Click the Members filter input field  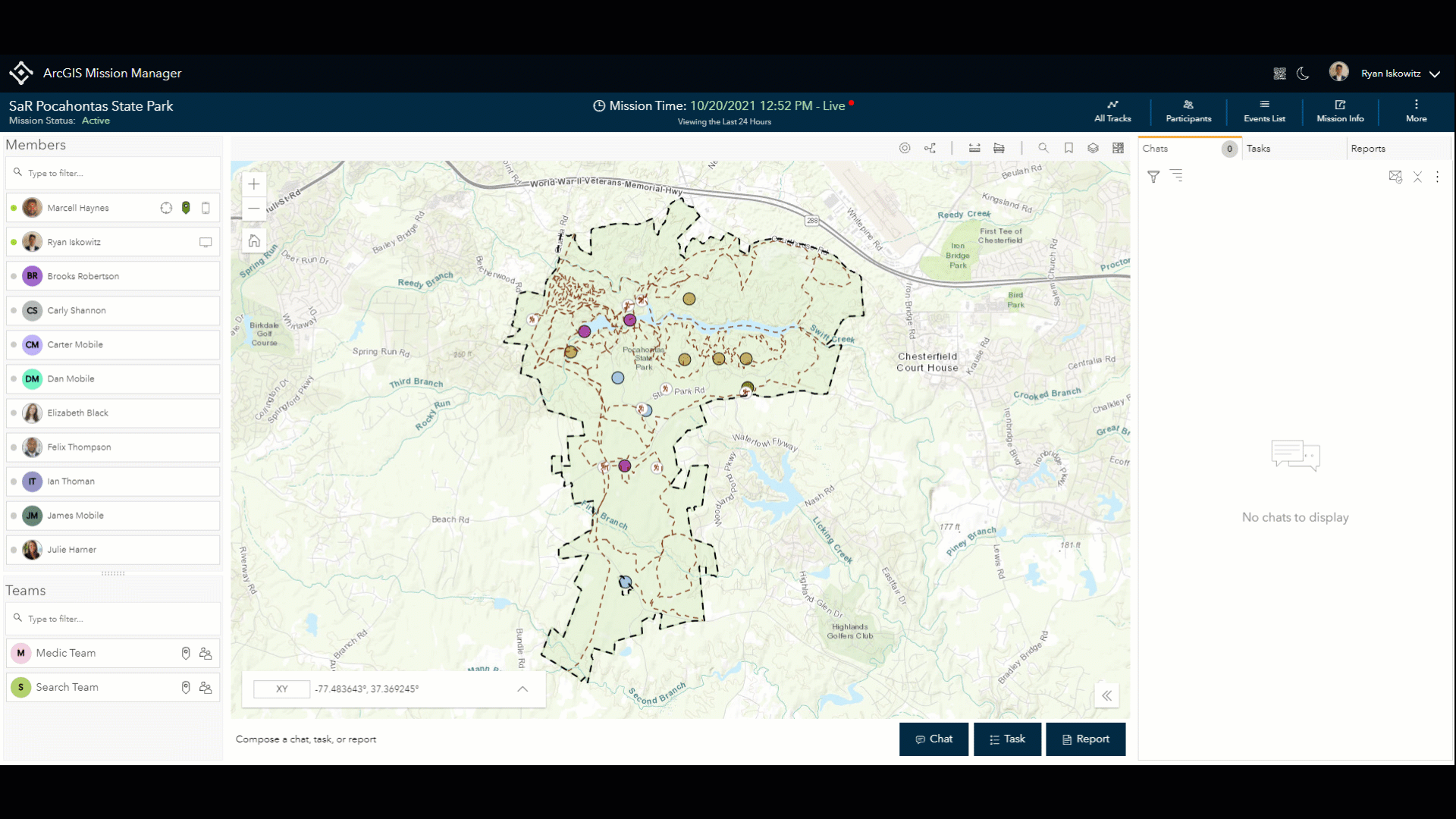[x=114, y=173]
